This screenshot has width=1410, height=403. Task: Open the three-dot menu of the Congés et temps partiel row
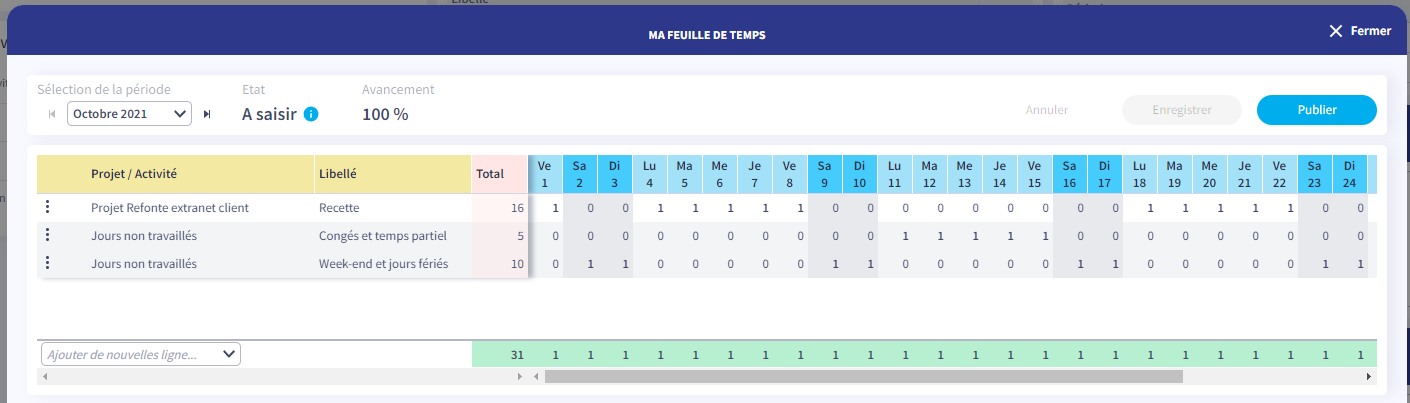tap(48, 236)
